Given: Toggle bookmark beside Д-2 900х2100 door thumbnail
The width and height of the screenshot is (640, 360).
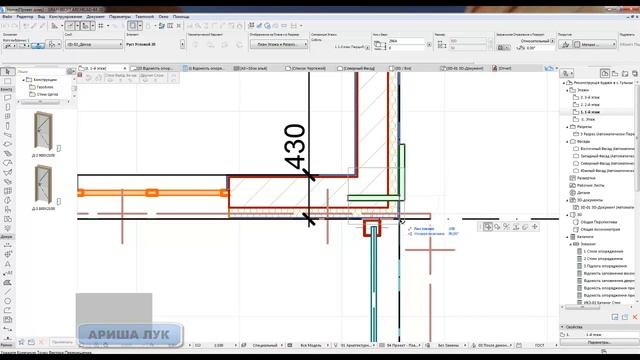Looking at the screenshot, I should click(59, 148).
